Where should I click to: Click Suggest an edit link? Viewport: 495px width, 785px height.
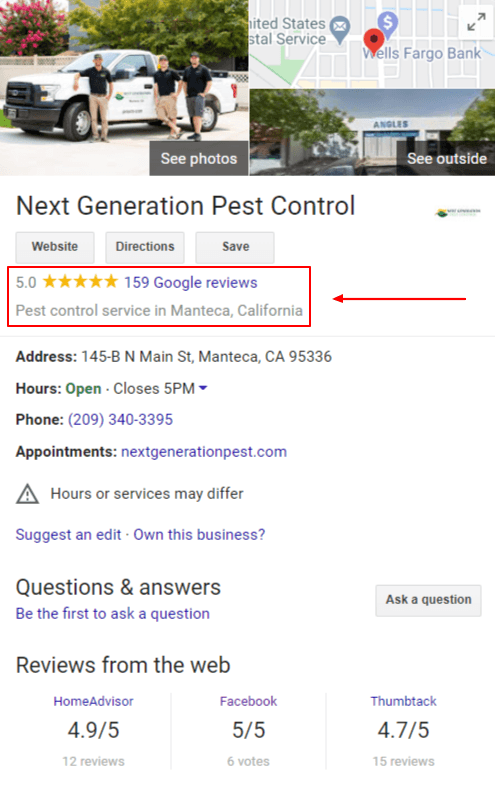click(x=68, y=535)
